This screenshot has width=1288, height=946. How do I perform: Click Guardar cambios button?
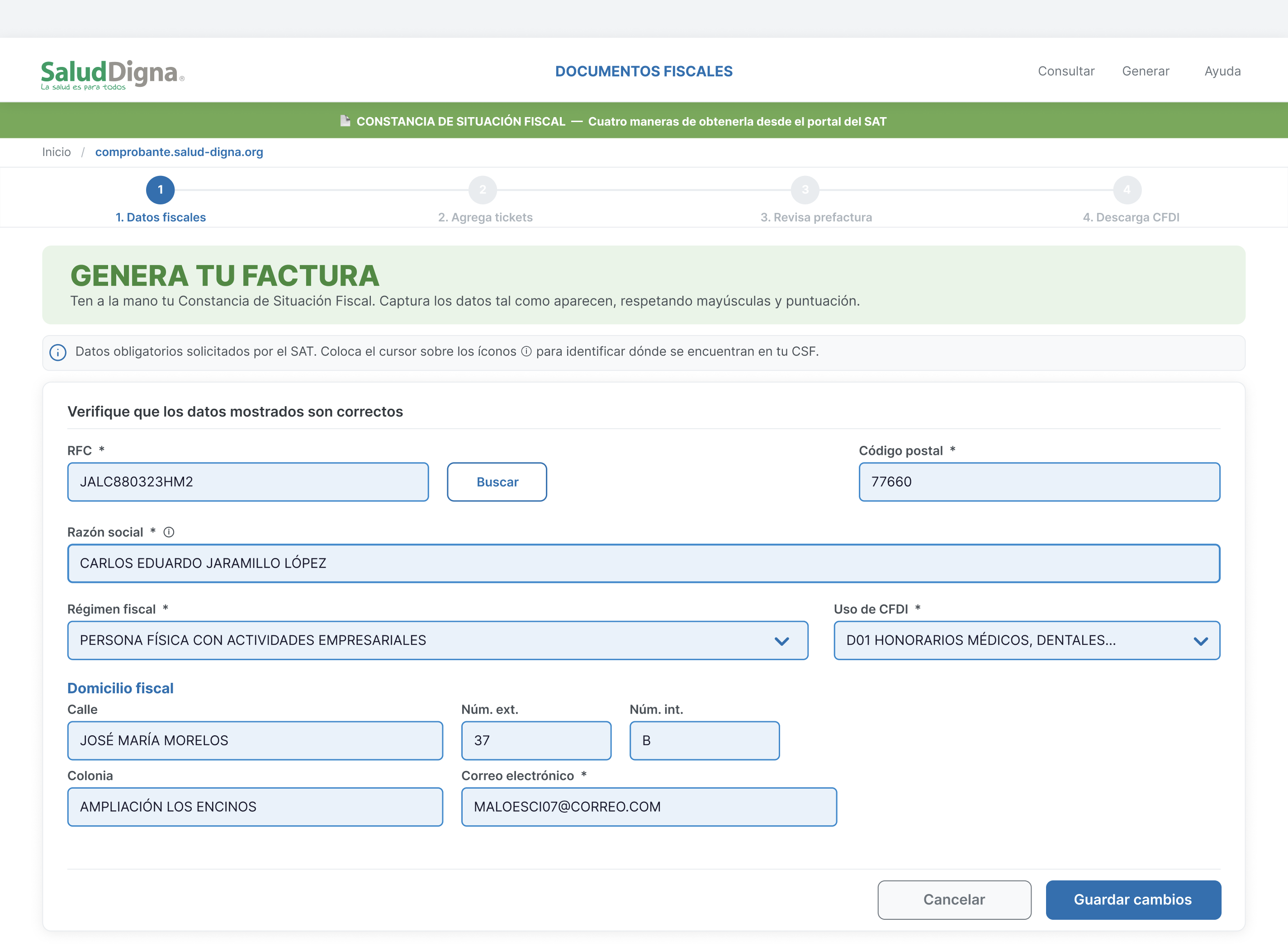click(1133, 899)
